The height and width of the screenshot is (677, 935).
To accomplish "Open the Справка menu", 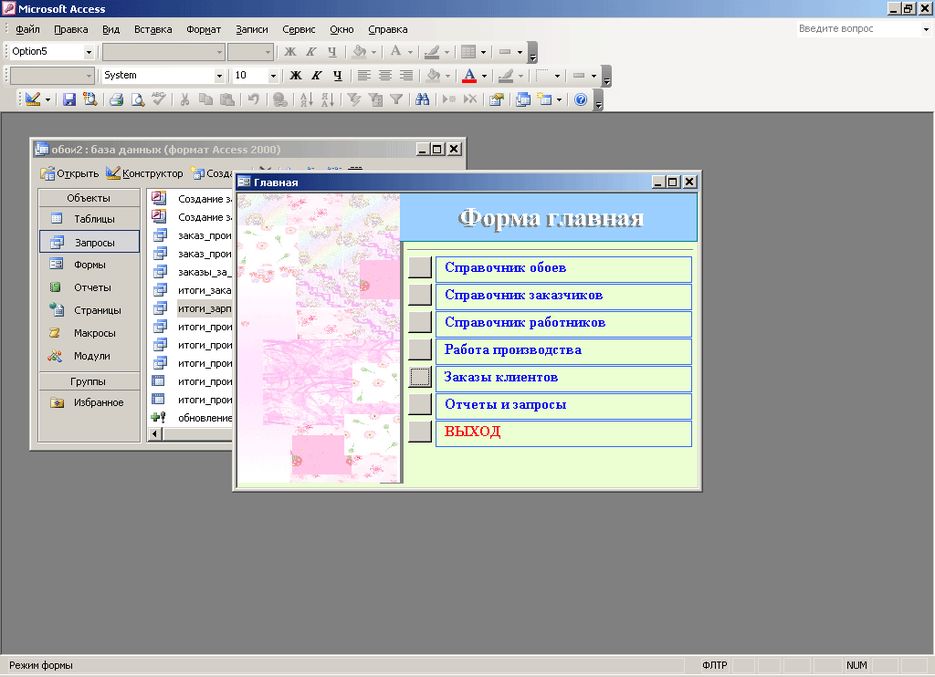I will point(388,29).
